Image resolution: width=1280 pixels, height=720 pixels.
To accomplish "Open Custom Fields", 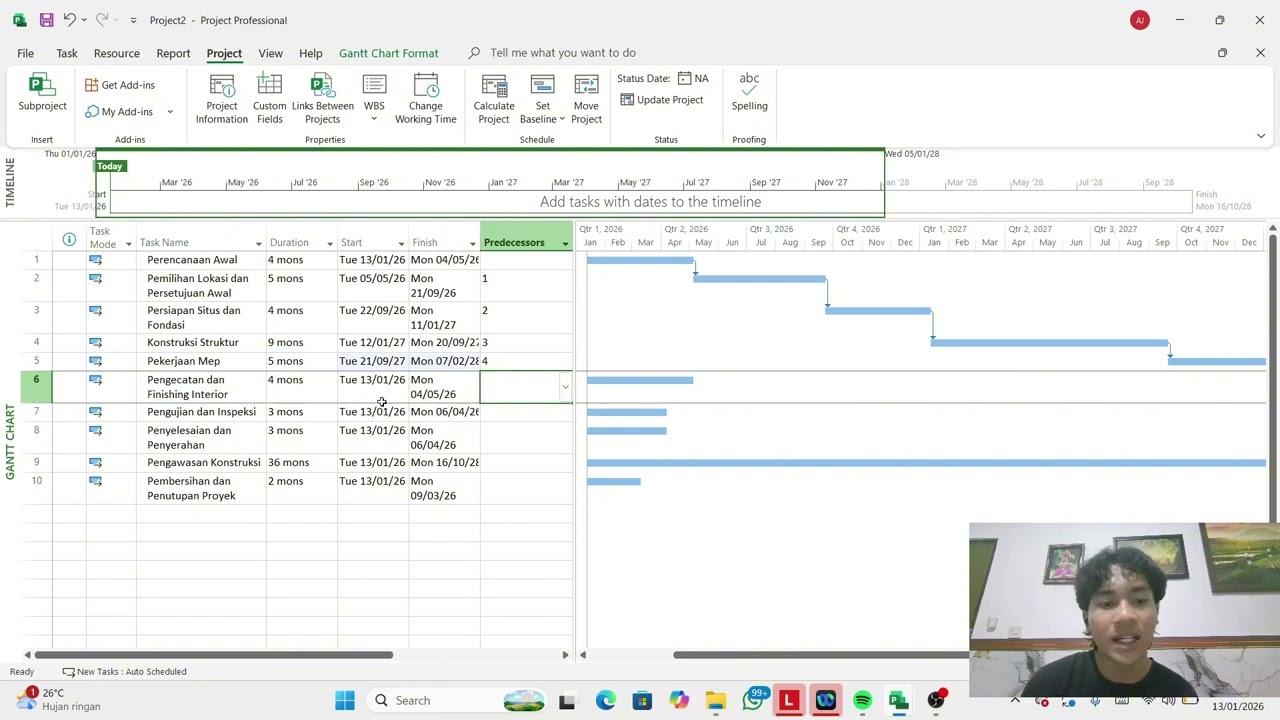I will (269, 99).
